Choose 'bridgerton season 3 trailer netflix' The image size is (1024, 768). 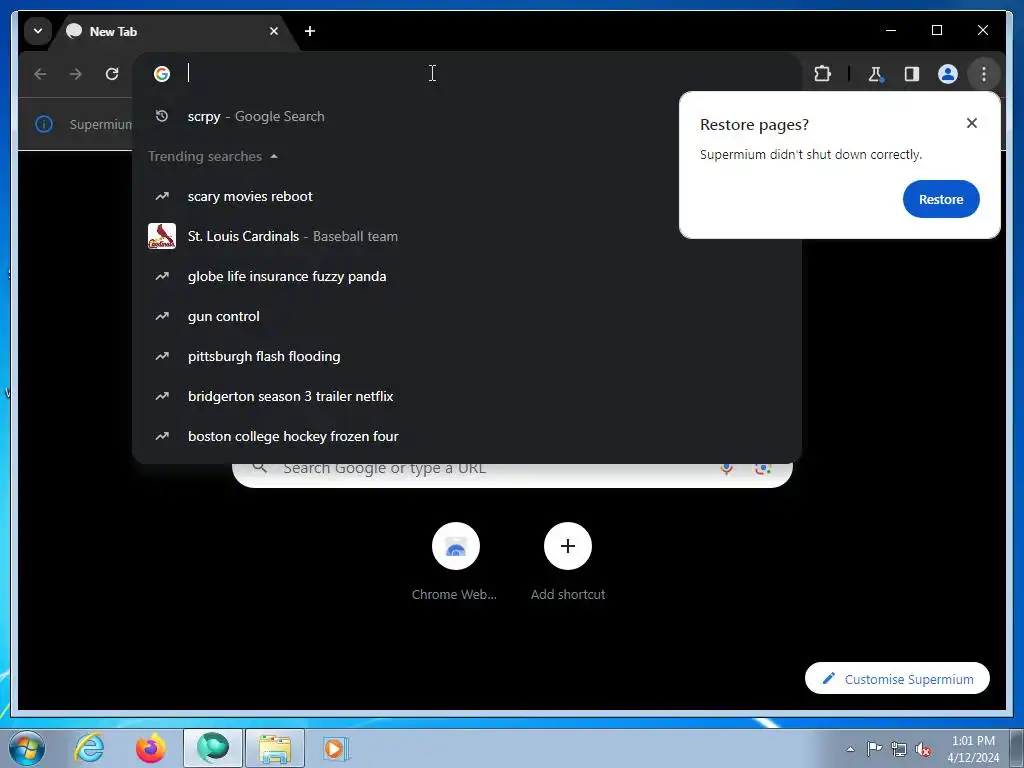(x=466, y=396)
